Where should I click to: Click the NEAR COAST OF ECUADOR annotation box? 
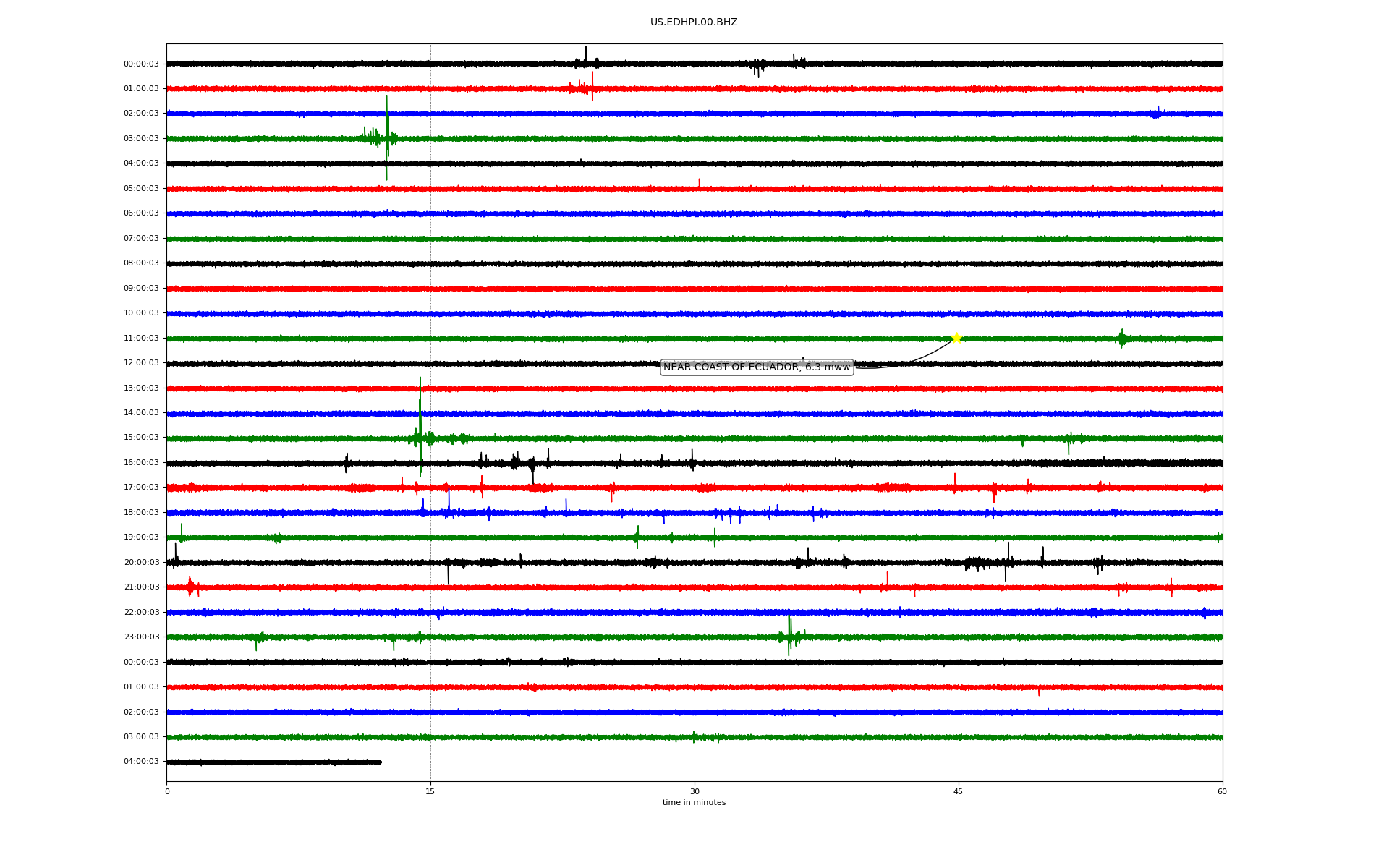coord(757,367)
